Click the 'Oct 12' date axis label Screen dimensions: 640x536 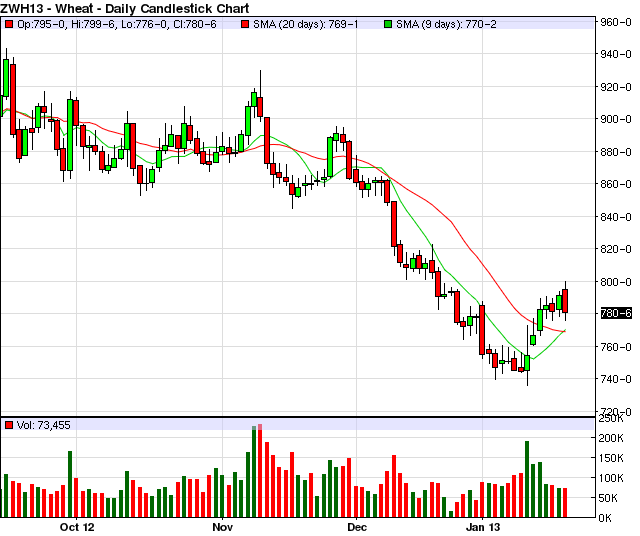point(77,527)
